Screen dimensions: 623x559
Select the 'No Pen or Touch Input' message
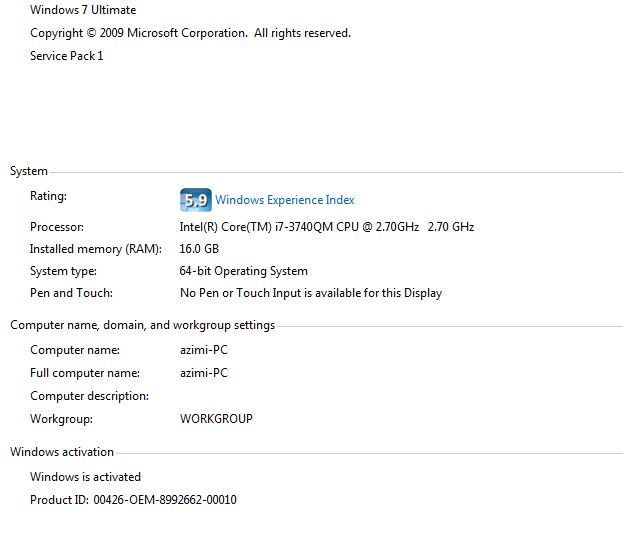(x=311, y=293)
